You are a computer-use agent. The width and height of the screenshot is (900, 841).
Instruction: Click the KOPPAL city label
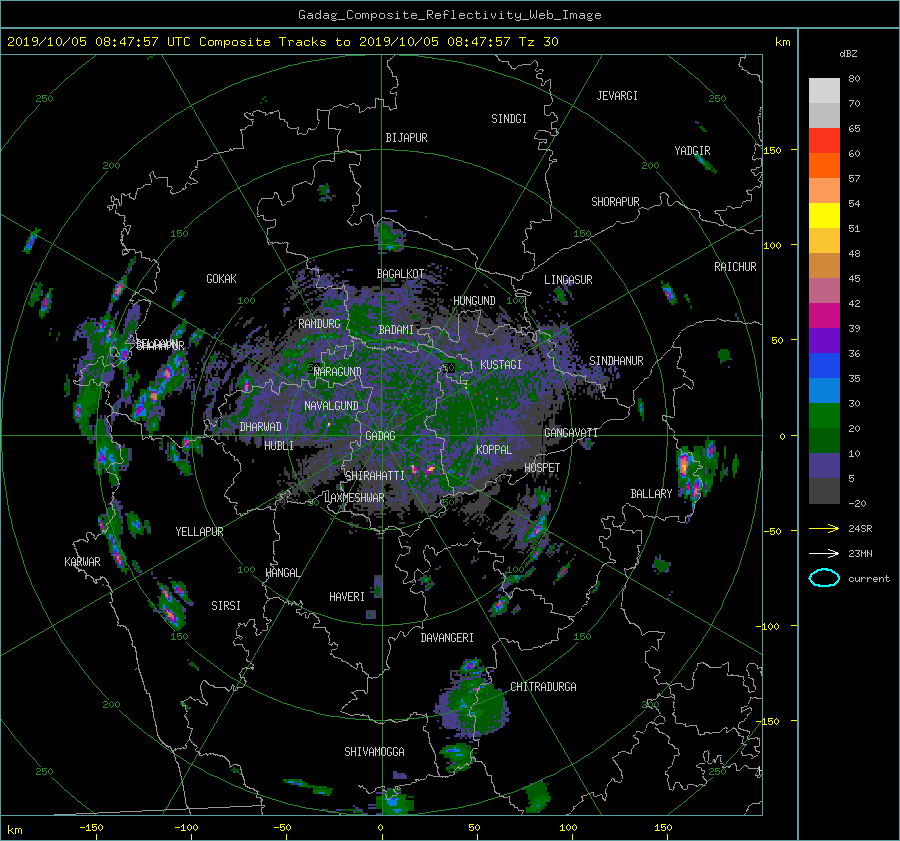click(494, 449)
